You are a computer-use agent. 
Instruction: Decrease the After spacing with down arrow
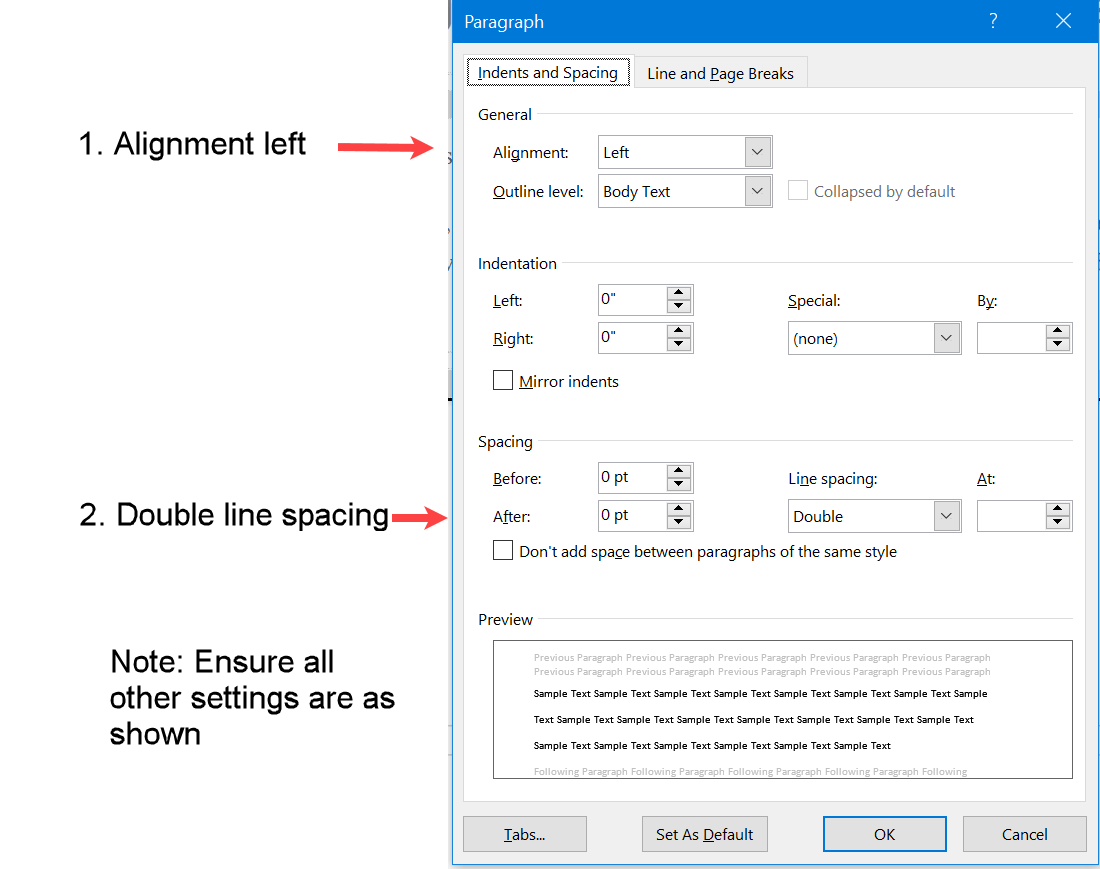[680, 521]
